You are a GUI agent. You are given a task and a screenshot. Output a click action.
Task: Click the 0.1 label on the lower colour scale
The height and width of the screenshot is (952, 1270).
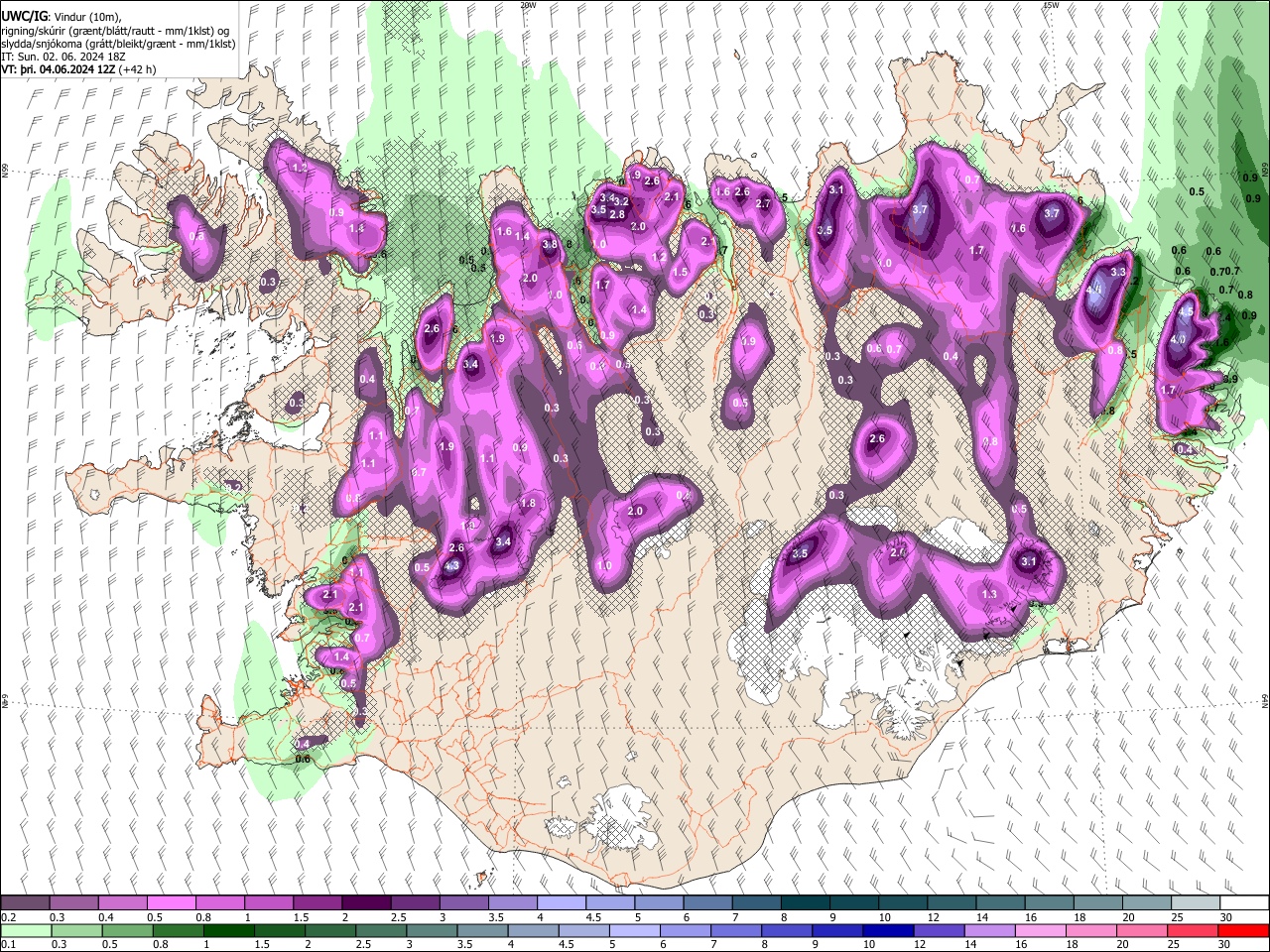[9, 945]
